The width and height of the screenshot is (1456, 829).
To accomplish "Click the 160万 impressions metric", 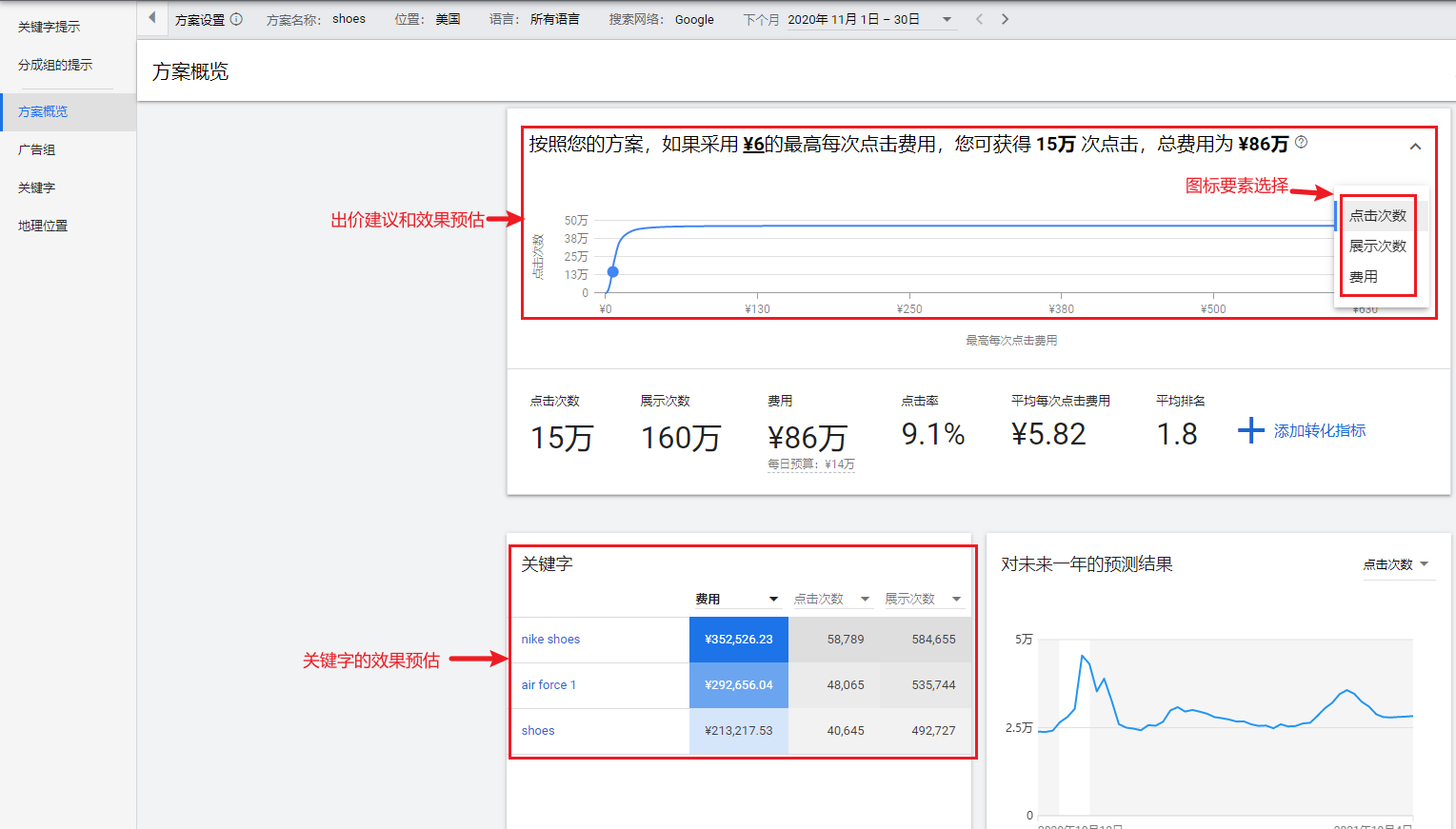I will 681,438.
